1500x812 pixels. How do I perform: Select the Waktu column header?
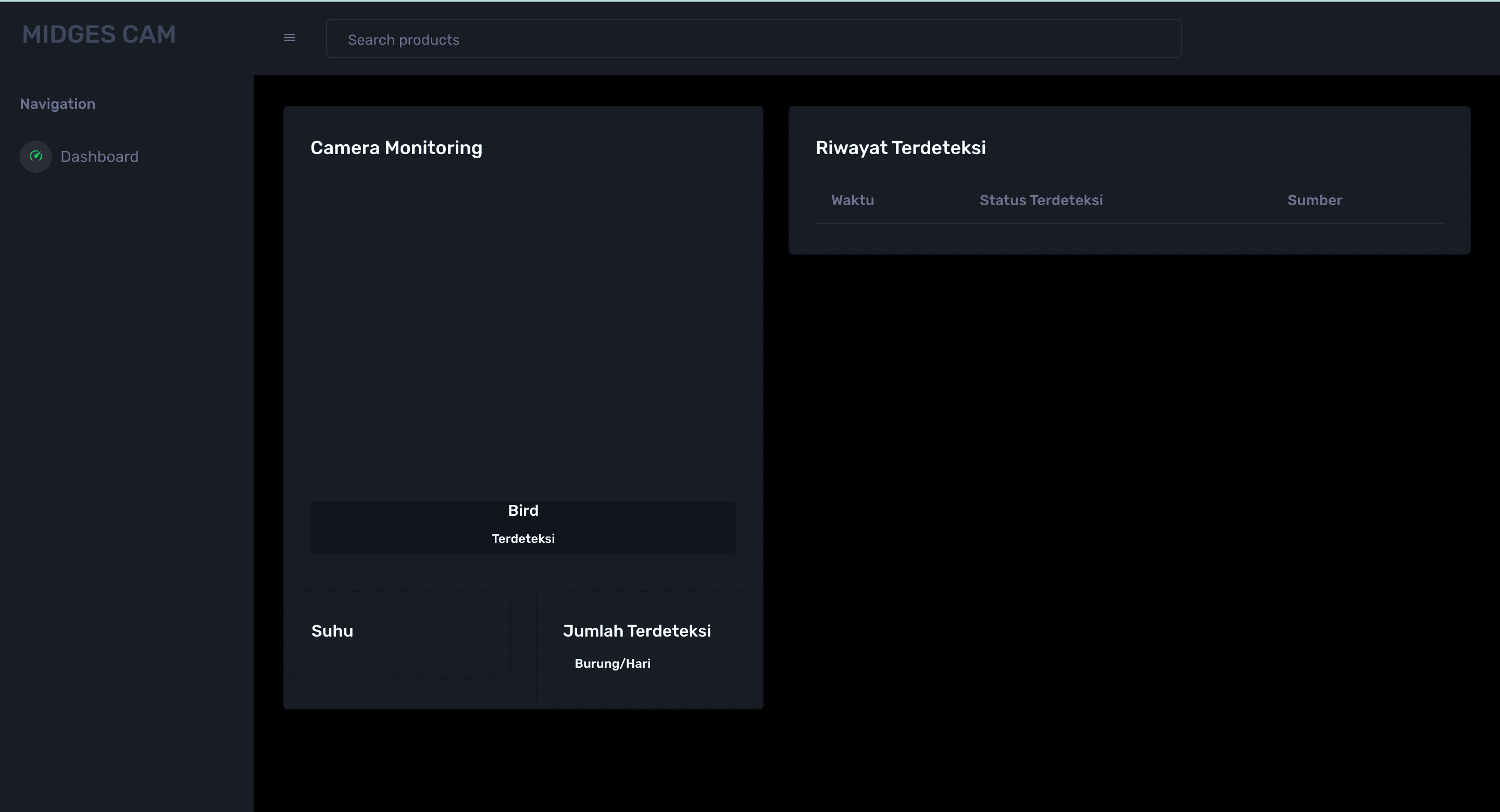point(853,200)
